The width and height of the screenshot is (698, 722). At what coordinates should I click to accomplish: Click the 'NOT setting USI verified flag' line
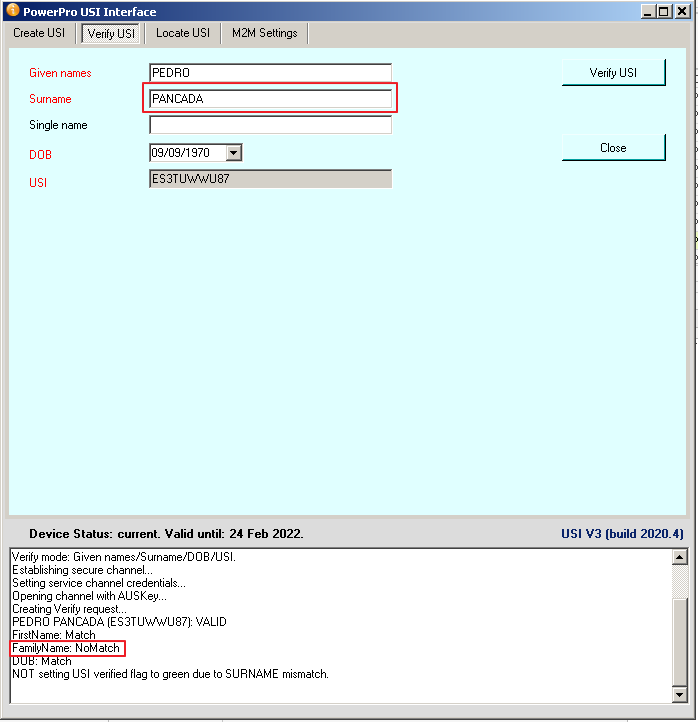(170, 674)
